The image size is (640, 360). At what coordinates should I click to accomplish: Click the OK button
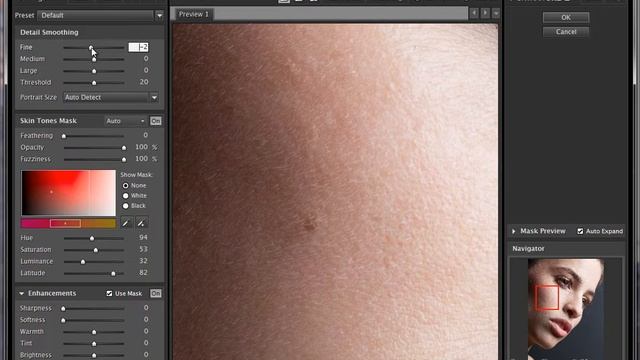click(566, 18)
